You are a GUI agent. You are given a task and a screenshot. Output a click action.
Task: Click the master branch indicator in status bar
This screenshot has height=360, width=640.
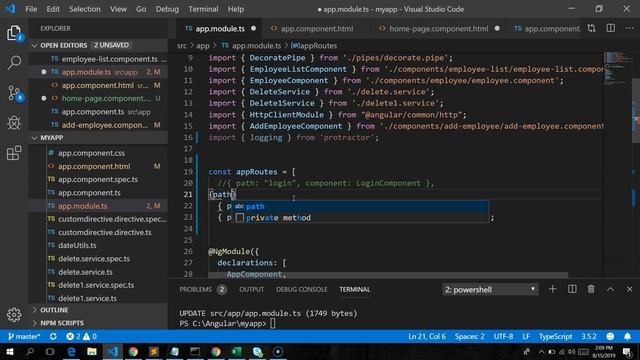(x=24, y=336)
